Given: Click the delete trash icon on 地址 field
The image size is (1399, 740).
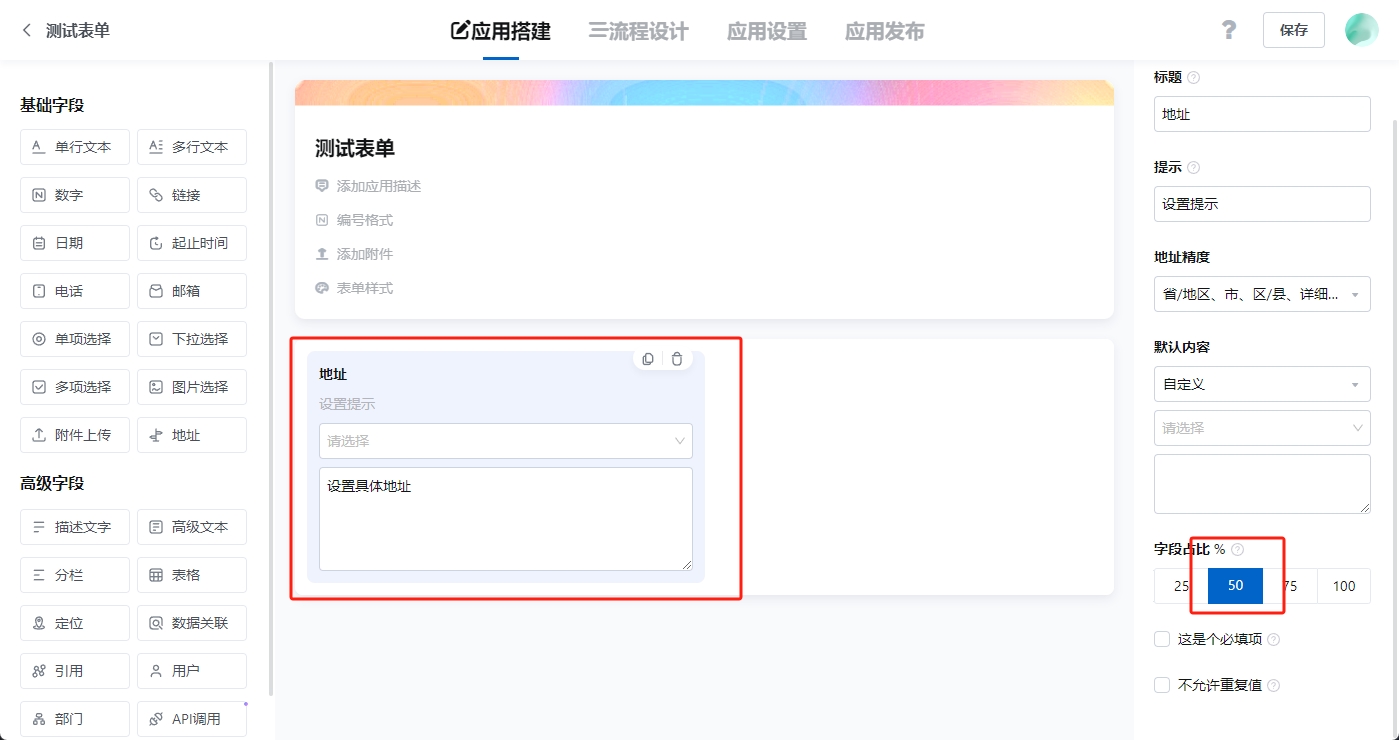Looking at the screenshot, I should click(677, 359).
